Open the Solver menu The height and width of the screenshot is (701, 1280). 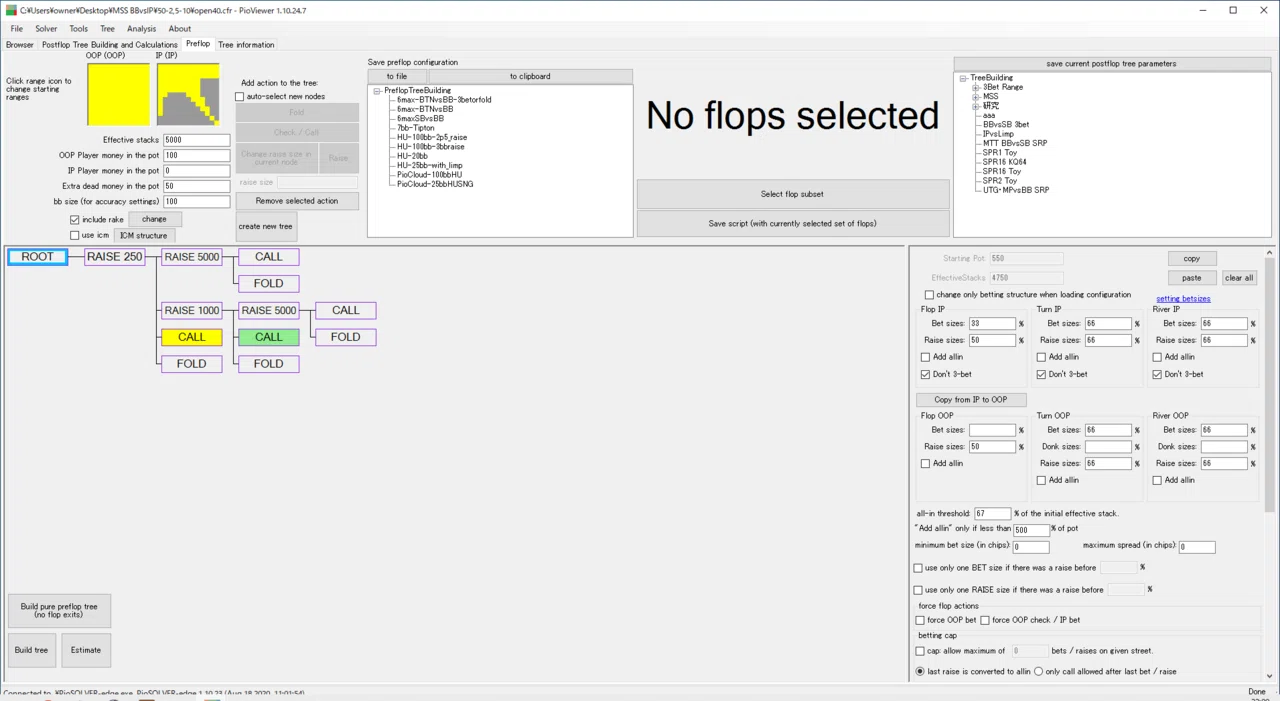click(46, 29)
